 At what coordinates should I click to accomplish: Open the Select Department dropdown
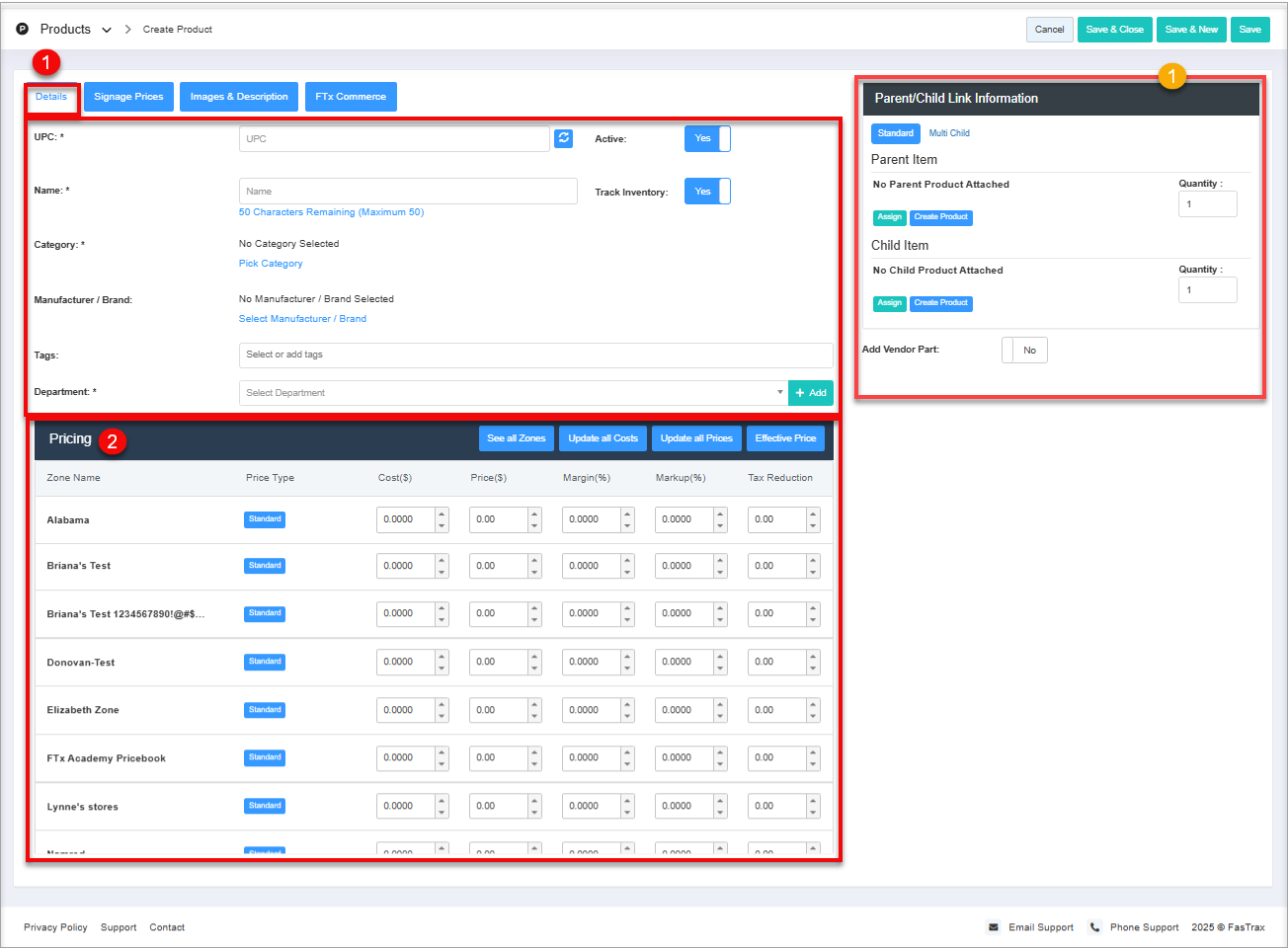pyautogui.click(x=513, y=393)
